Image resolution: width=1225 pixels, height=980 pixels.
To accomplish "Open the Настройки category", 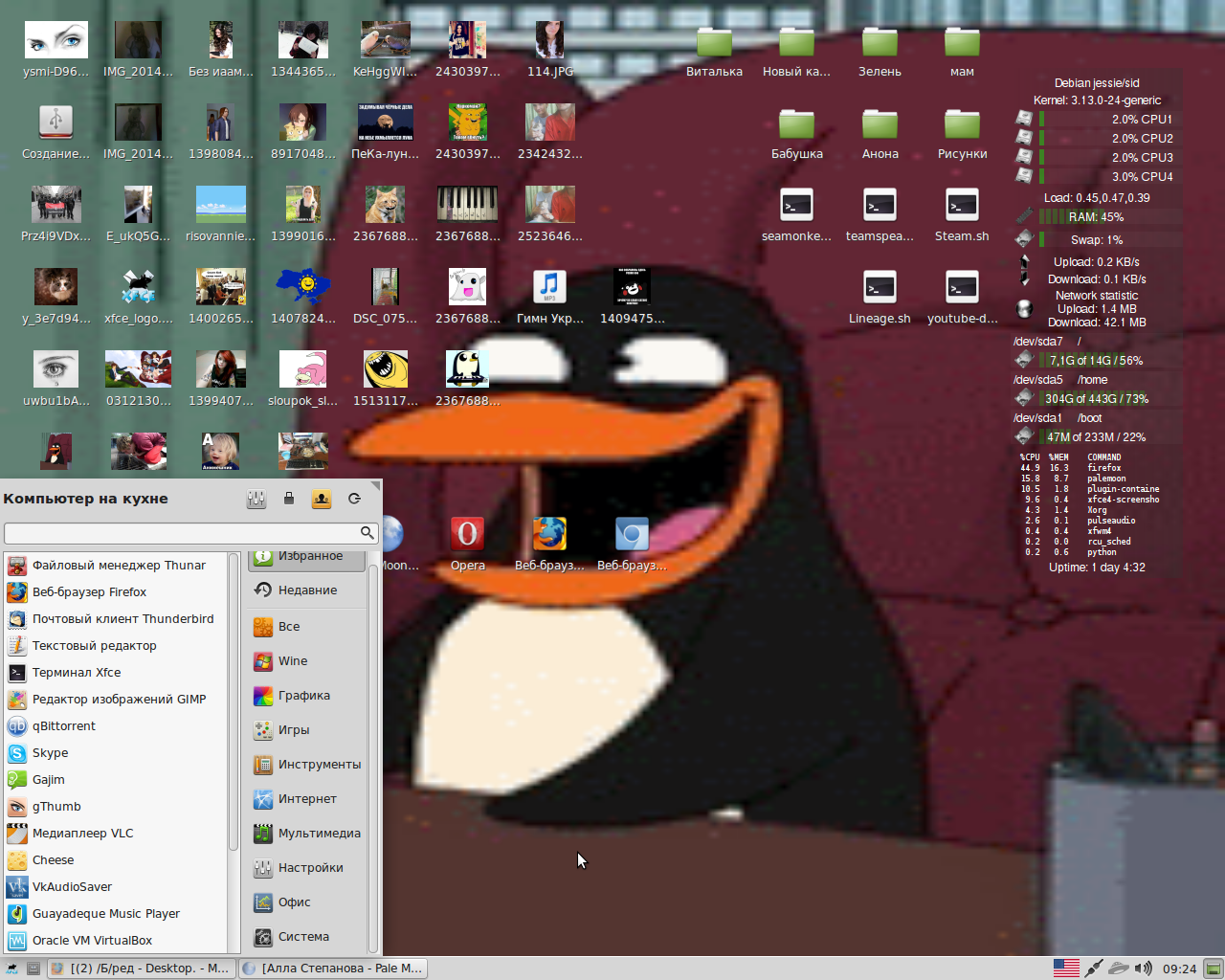I will 306,868.
